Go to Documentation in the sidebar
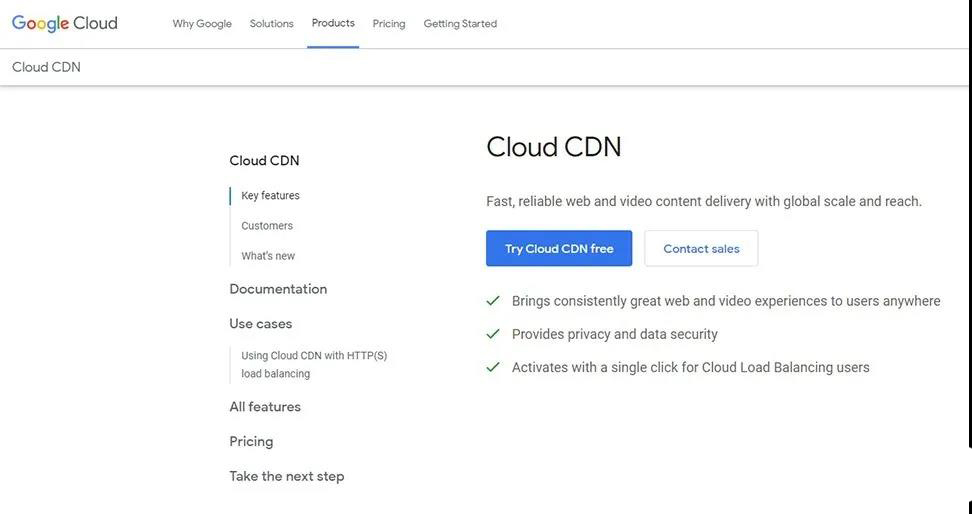This screenshot has height=514, width=972. (278, 289)
